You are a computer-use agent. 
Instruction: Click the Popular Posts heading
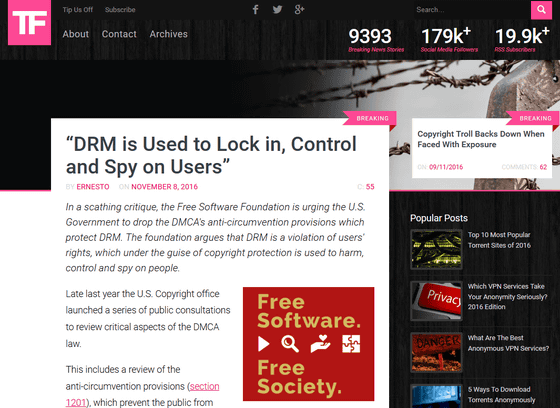point(439,218)
